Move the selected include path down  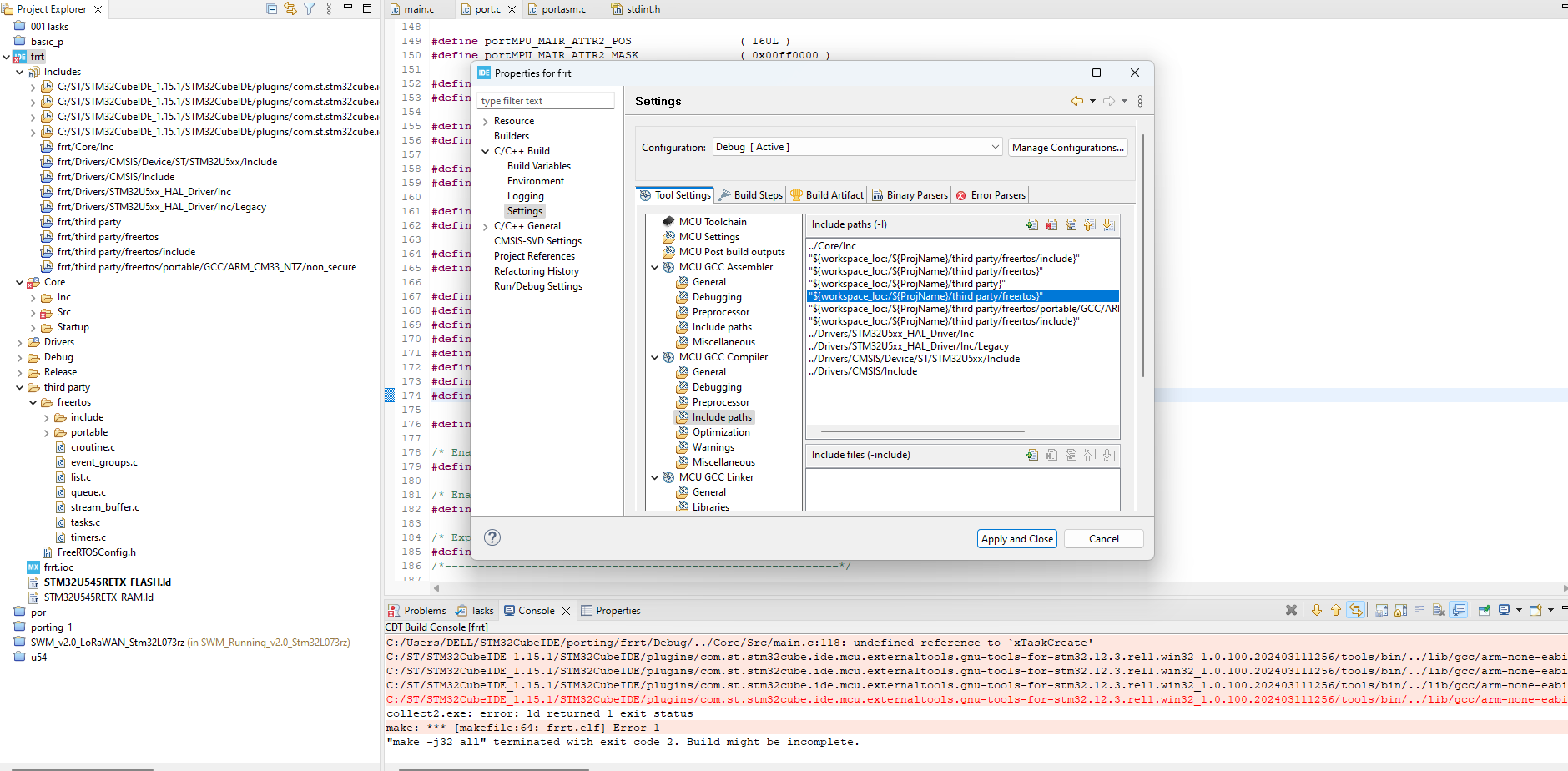tap(1108, 224)
